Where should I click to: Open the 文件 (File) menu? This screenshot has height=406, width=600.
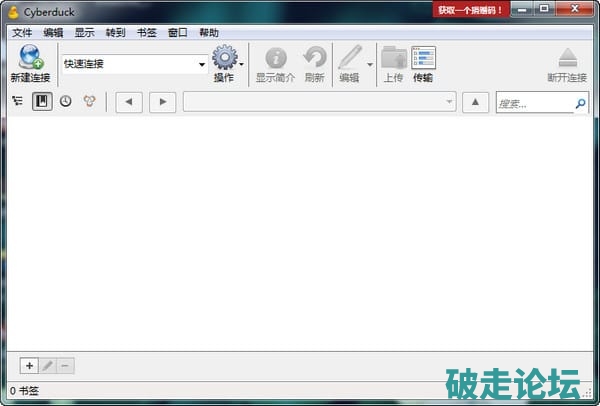click(22, 32)
